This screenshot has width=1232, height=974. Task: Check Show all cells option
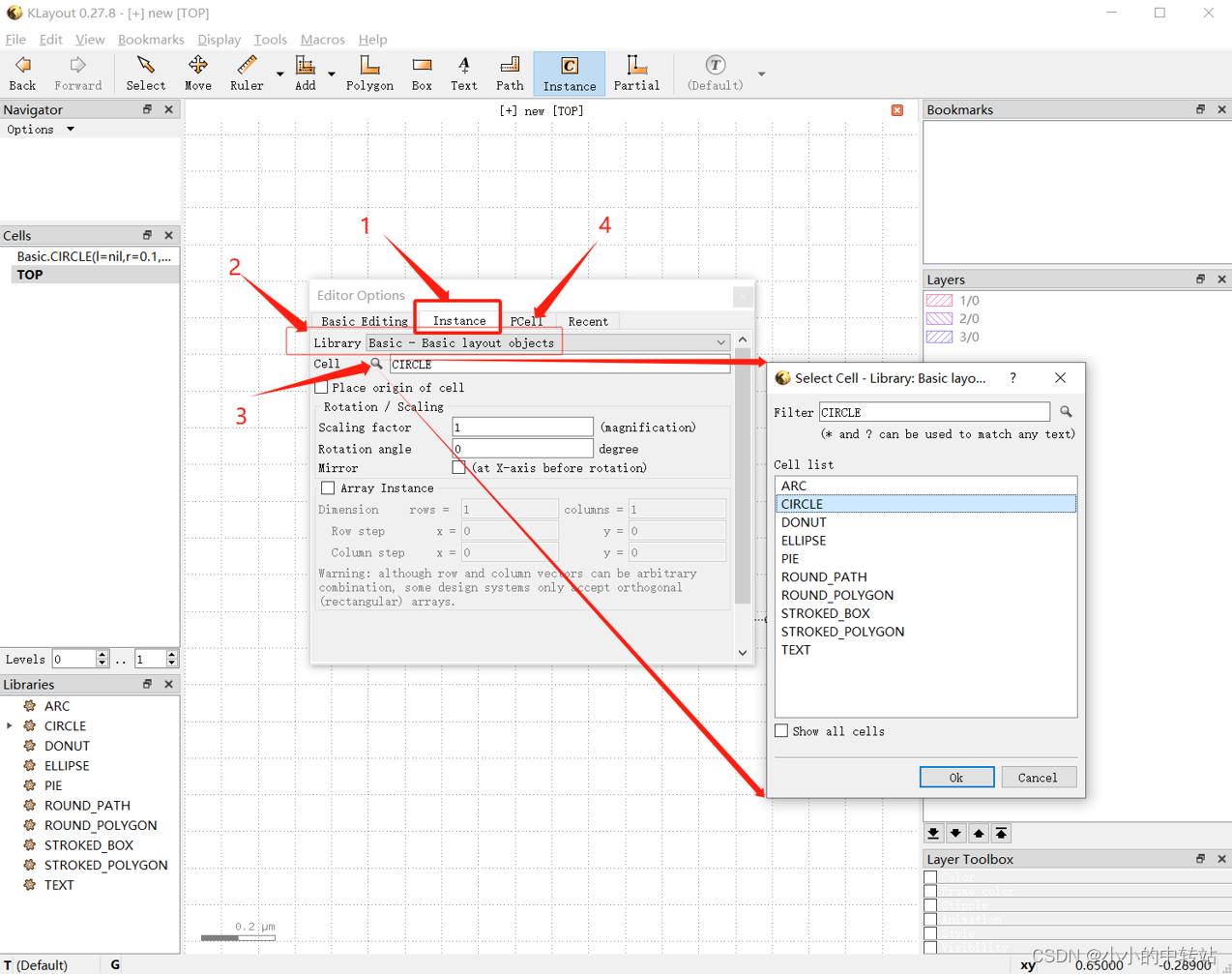pyautogui.click(x=781, y=731)
